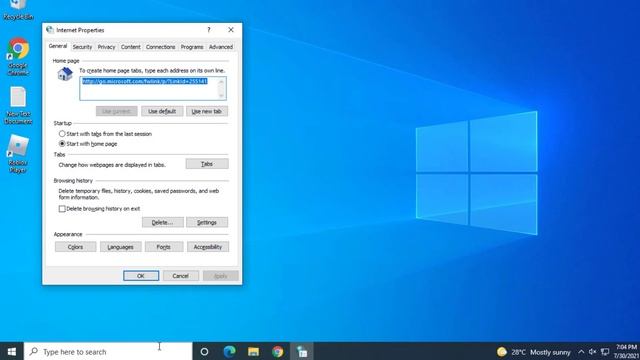Click the Cancel button
The image size is (640, 360).
point(180,276)
